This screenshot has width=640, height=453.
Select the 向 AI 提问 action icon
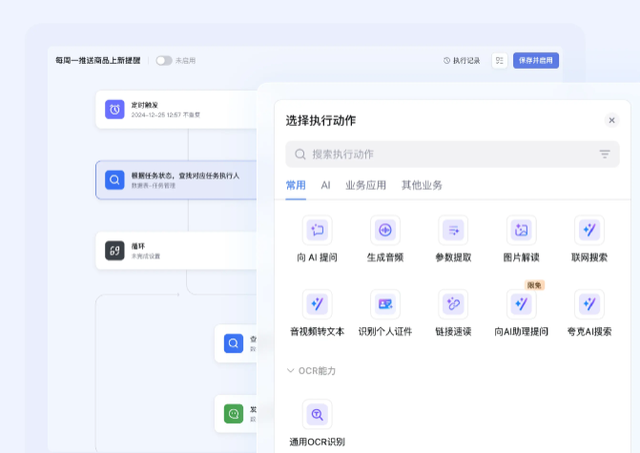point(317,230)
